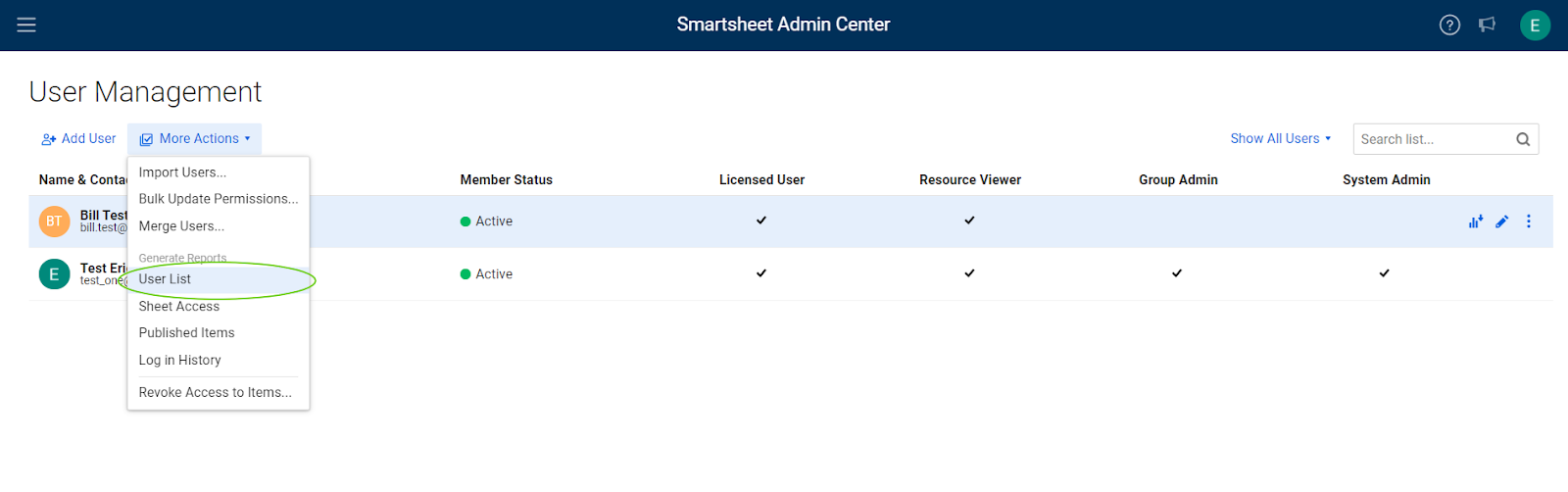
Task: Select the Test Eric user name
Action: tap(104, 269)
